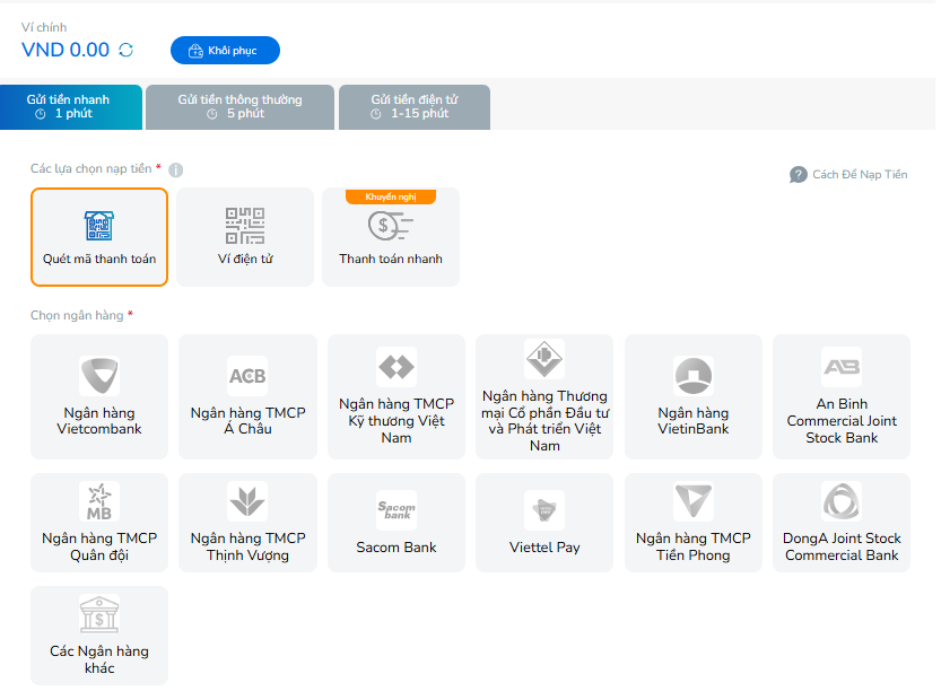936x700 pixels.
Task: Choose the Viettel Pay logo
Action: point(544,510)
